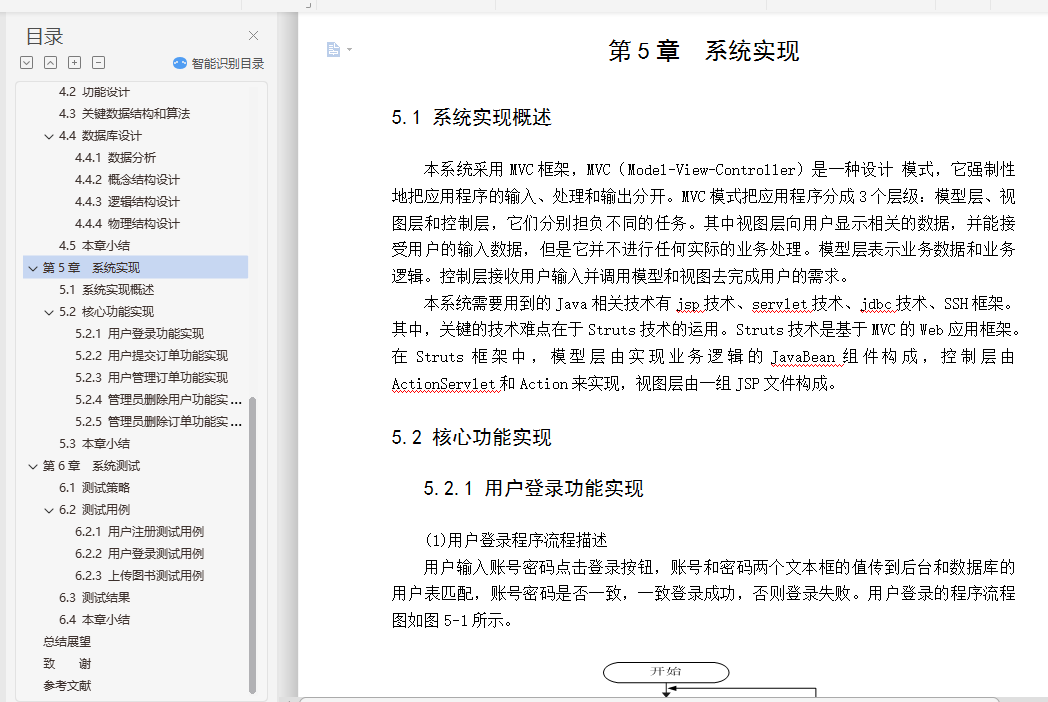
Task: Click the underlined word jdbc in the document
Action: click(876, 304)
